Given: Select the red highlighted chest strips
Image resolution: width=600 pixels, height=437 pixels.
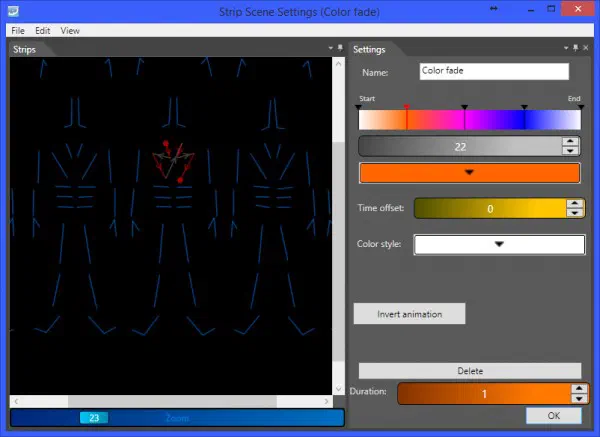Looking at the screenshot, I should pos(173,161).
